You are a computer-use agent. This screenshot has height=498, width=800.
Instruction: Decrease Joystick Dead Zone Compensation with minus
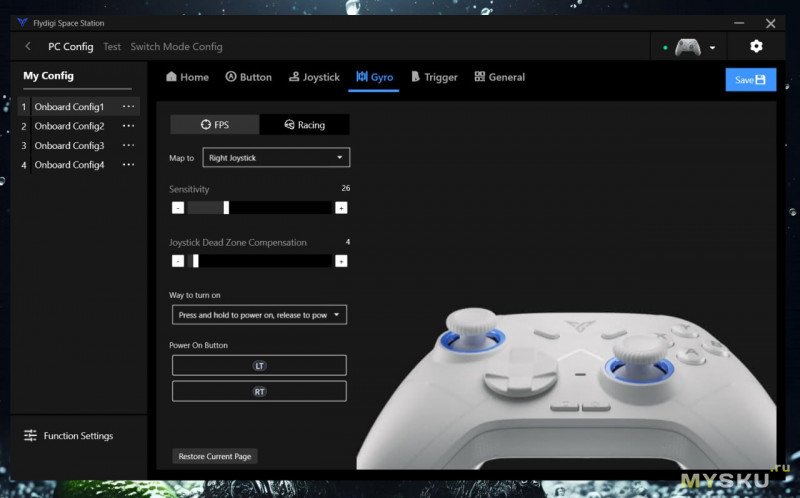coord(178,261)
